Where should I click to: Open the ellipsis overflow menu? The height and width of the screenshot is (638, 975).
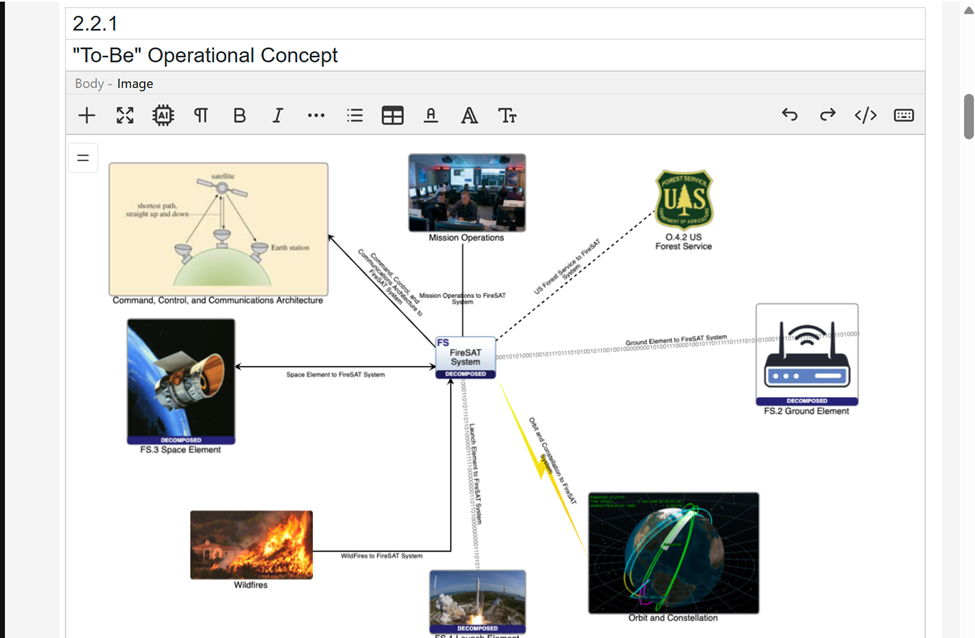pos(316,115)
